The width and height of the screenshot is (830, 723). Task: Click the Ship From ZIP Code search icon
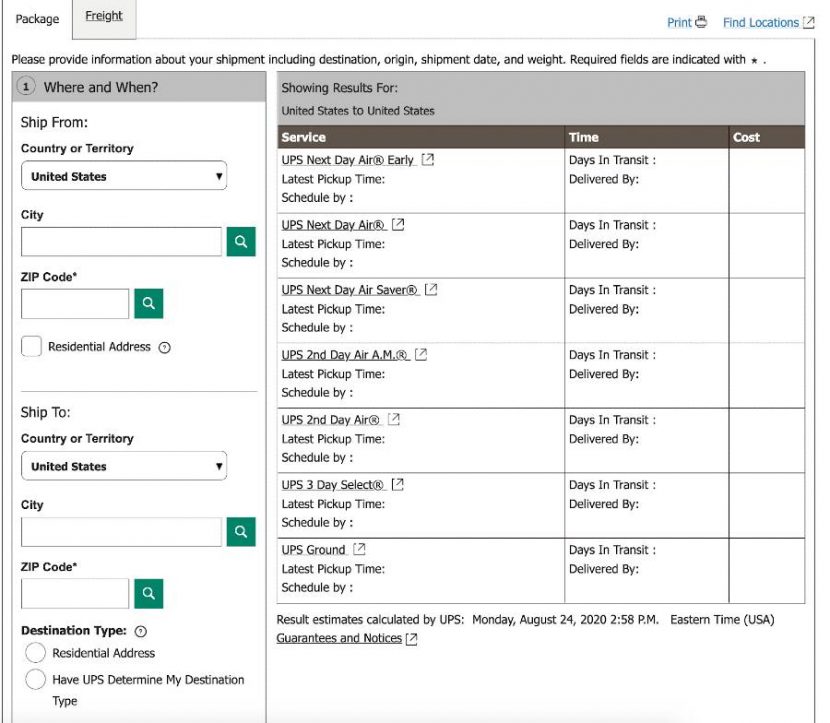point(148,304)
